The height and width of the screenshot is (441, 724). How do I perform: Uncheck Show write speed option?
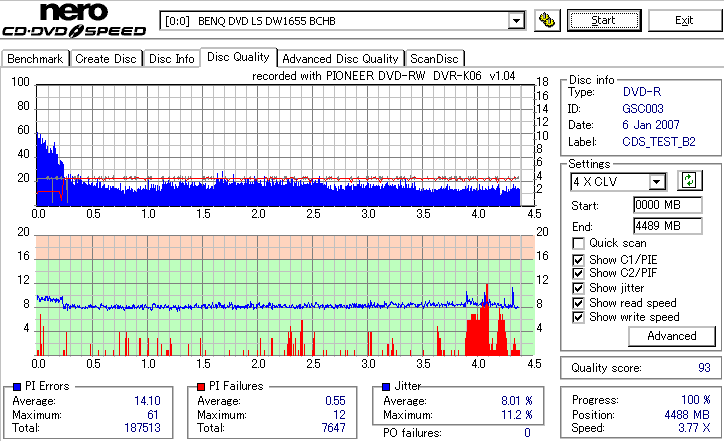click(x=578, y=317)
